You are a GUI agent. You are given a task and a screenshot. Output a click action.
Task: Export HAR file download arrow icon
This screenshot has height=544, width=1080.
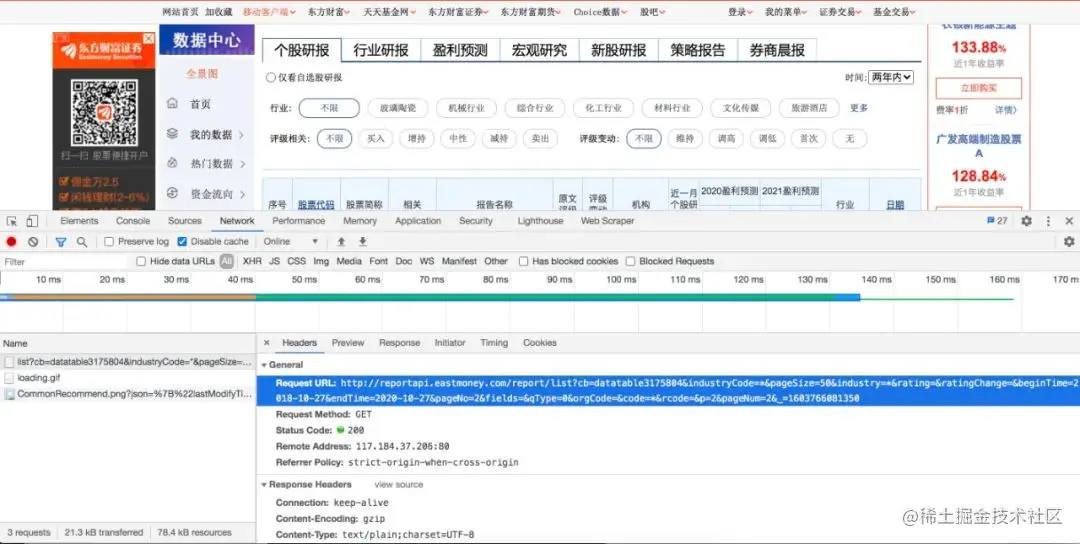coord(362,242)
